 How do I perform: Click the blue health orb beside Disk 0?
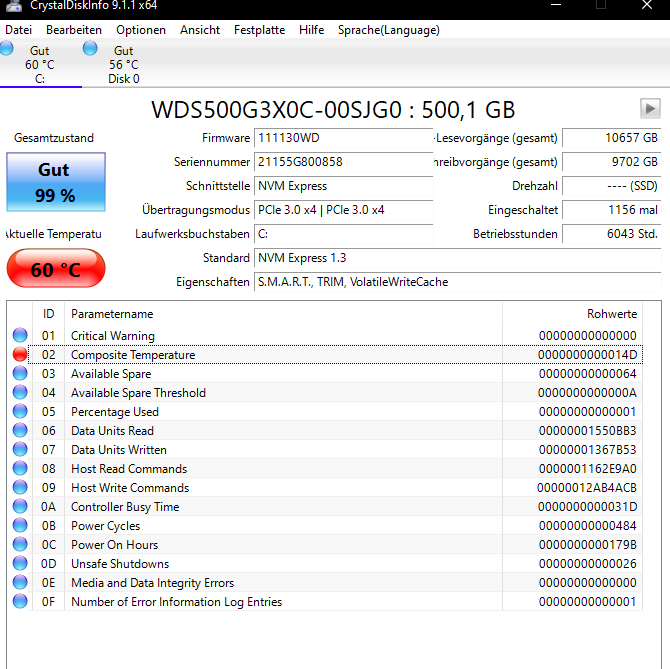[90, 48]
